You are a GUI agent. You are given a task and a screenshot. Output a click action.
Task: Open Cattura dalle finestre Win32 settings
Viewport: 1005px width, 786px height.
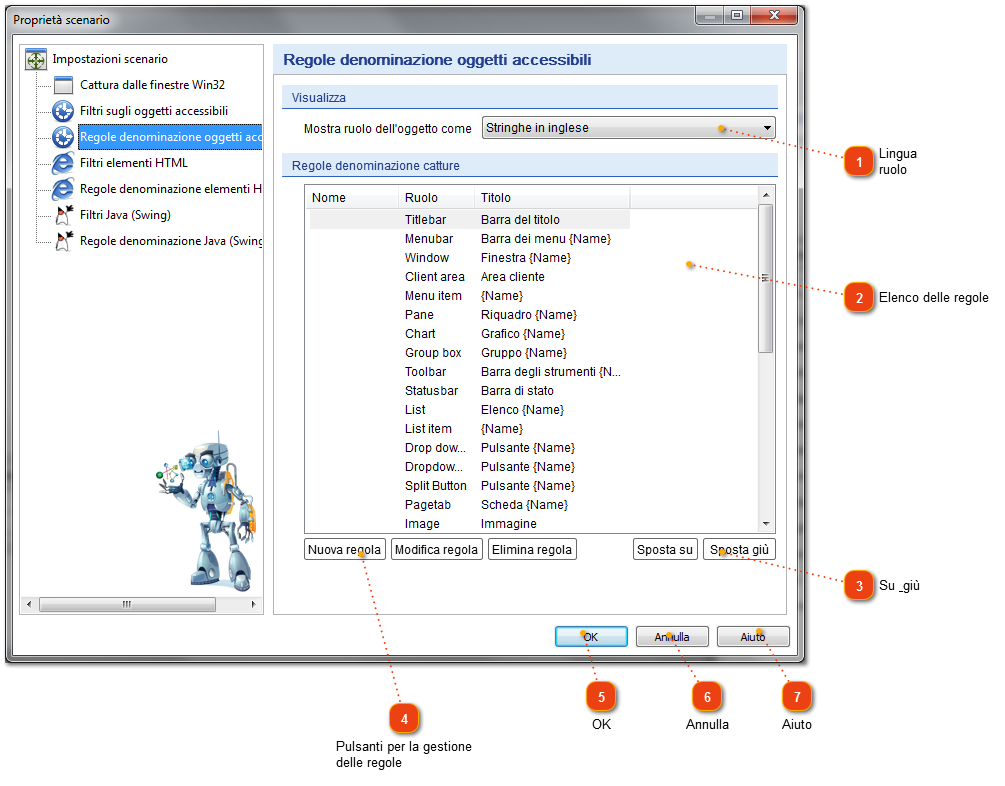[153, 85]
